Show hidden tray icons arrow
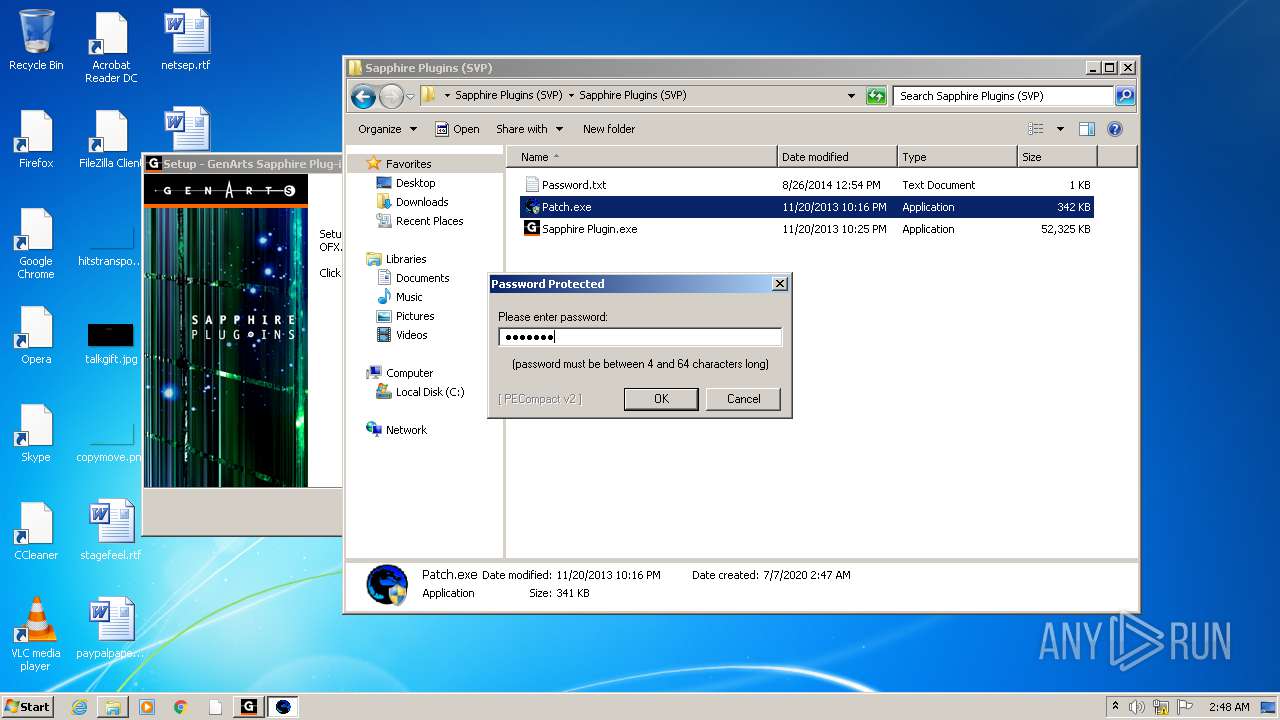The width and height of the screenshot is (1280, 720). click(1115, 707)
